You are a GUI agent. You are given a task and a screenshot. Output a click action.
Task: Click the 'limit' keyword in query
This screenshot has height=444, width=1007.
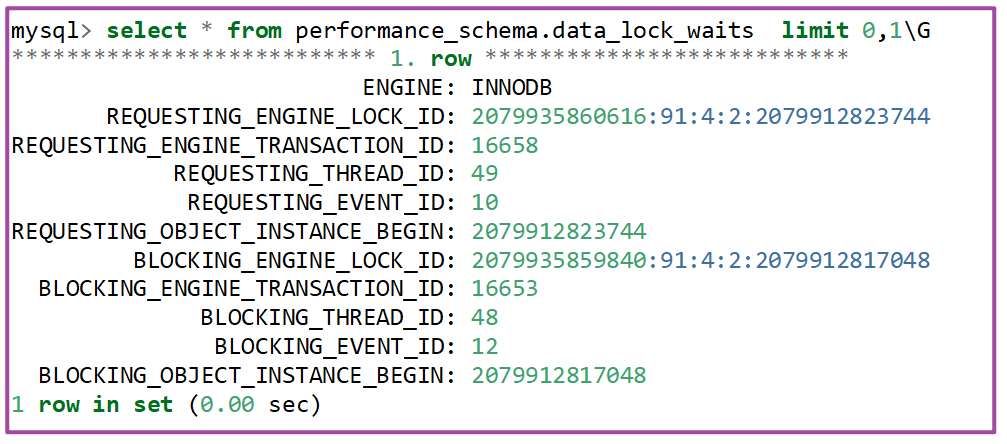(815, 30)
